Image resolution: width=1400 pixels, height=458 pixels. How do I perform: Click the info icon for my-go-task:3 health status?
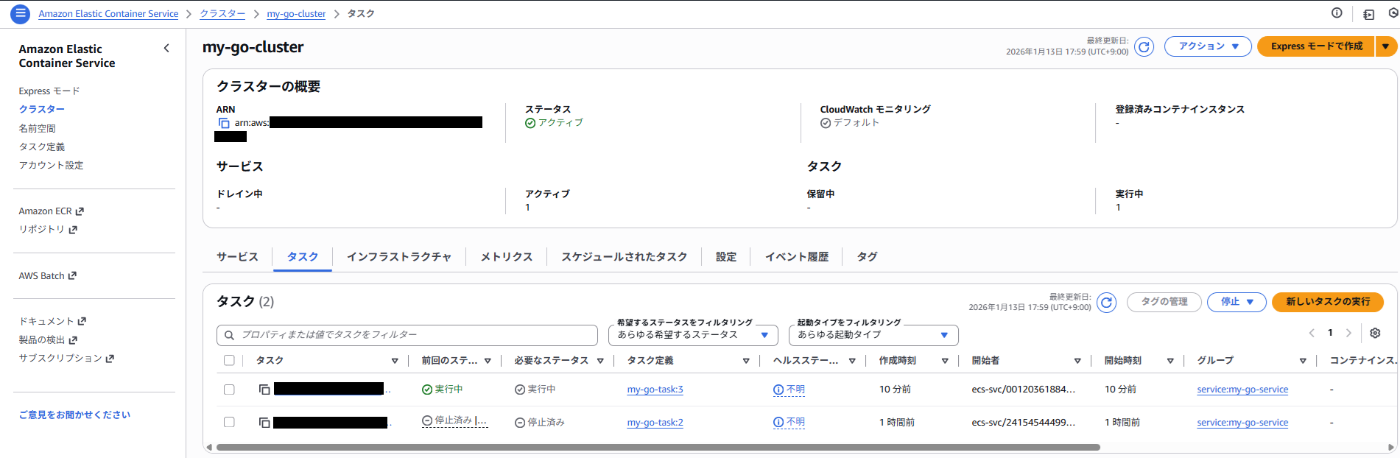coord(778,389)
